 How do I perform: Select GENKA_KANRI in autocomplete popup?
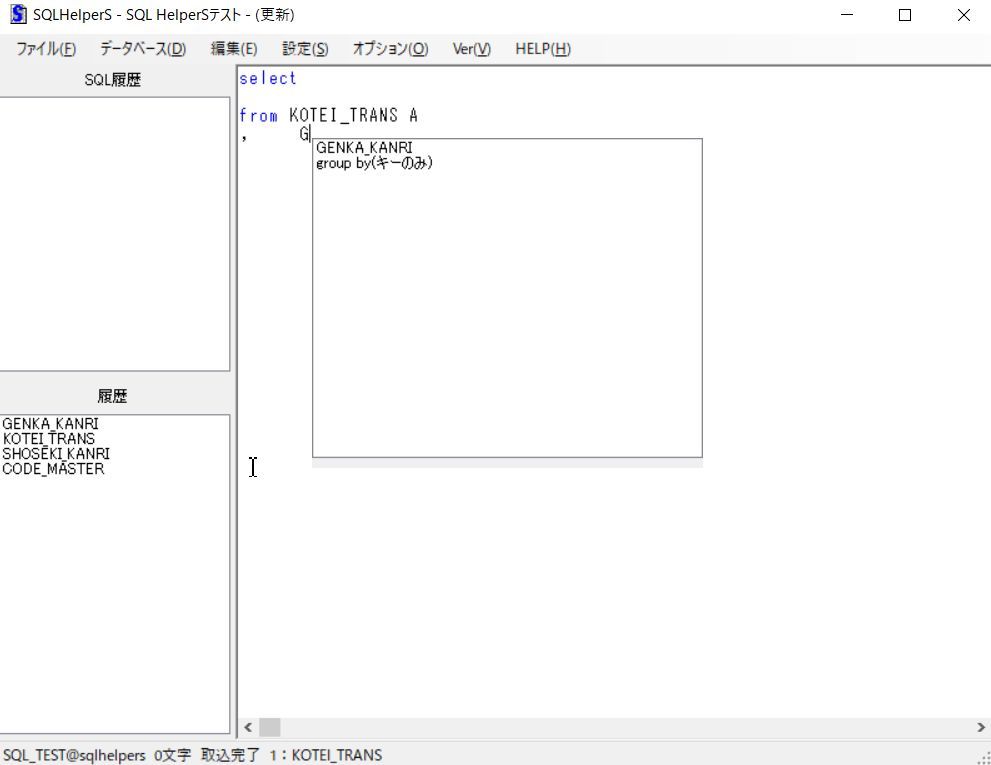tap(364, 147)
